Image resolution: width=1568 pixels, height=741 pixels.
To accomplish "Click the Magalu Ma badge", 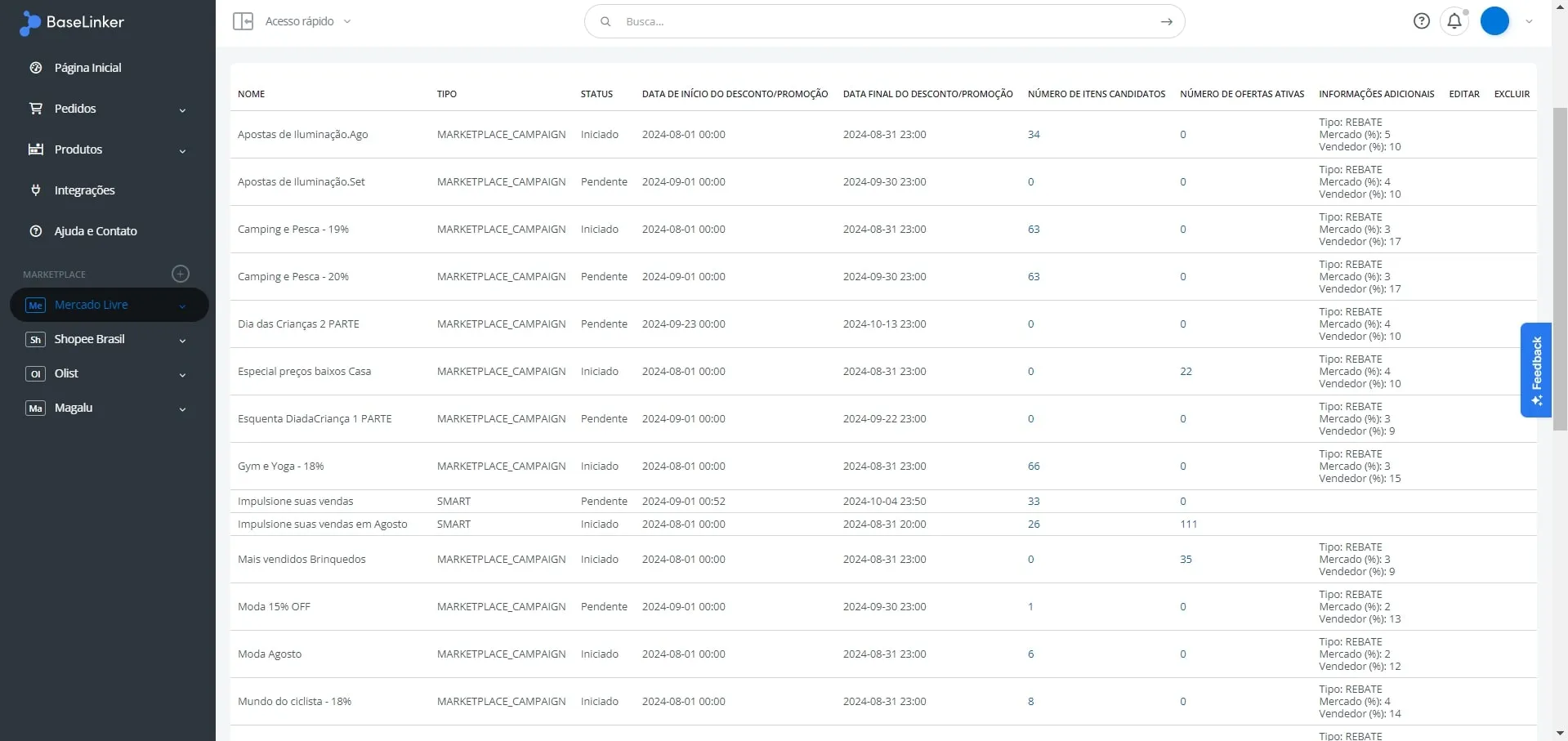I will coord(35,408).
